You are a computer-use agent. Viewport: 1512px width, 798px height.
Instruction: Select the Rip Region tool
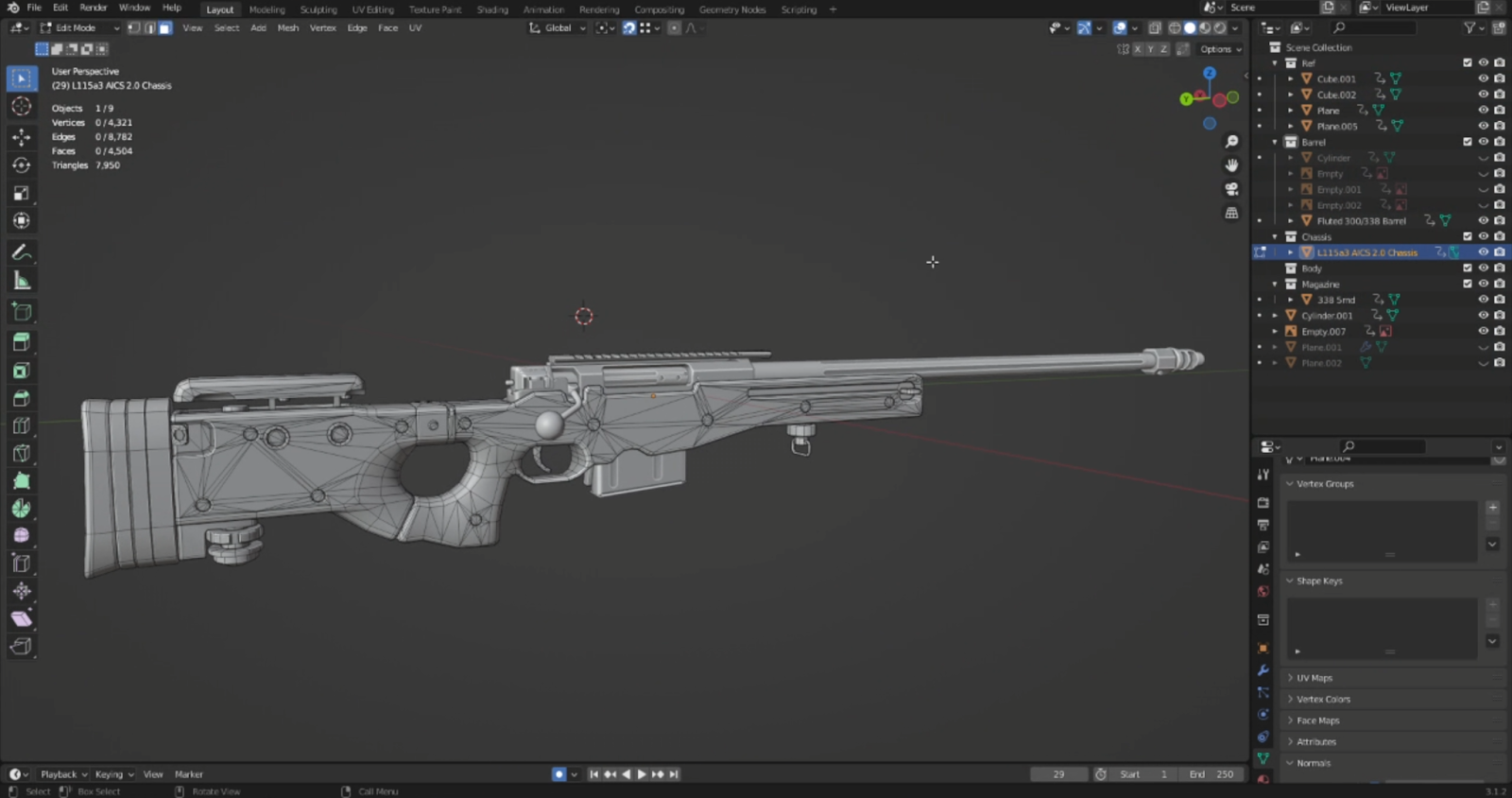pos(22,647)
